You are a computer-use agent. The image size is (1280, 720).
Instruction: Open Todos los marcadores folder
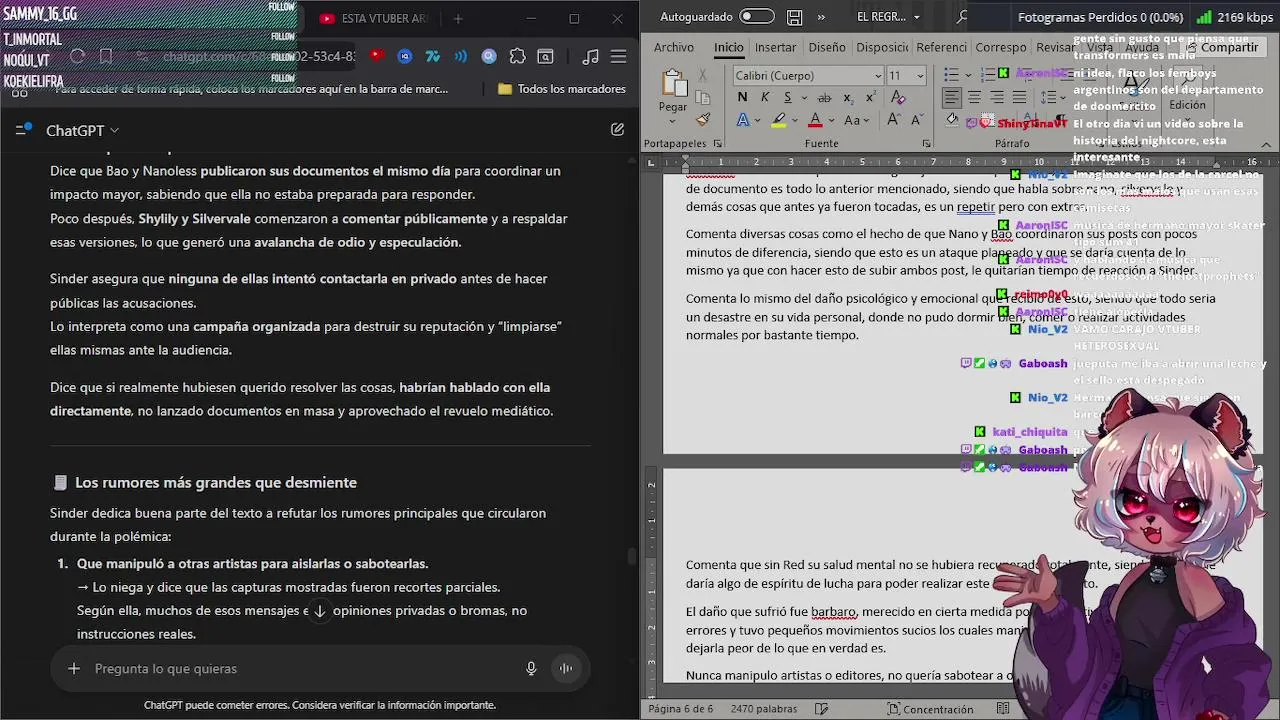tap(562, 89)
